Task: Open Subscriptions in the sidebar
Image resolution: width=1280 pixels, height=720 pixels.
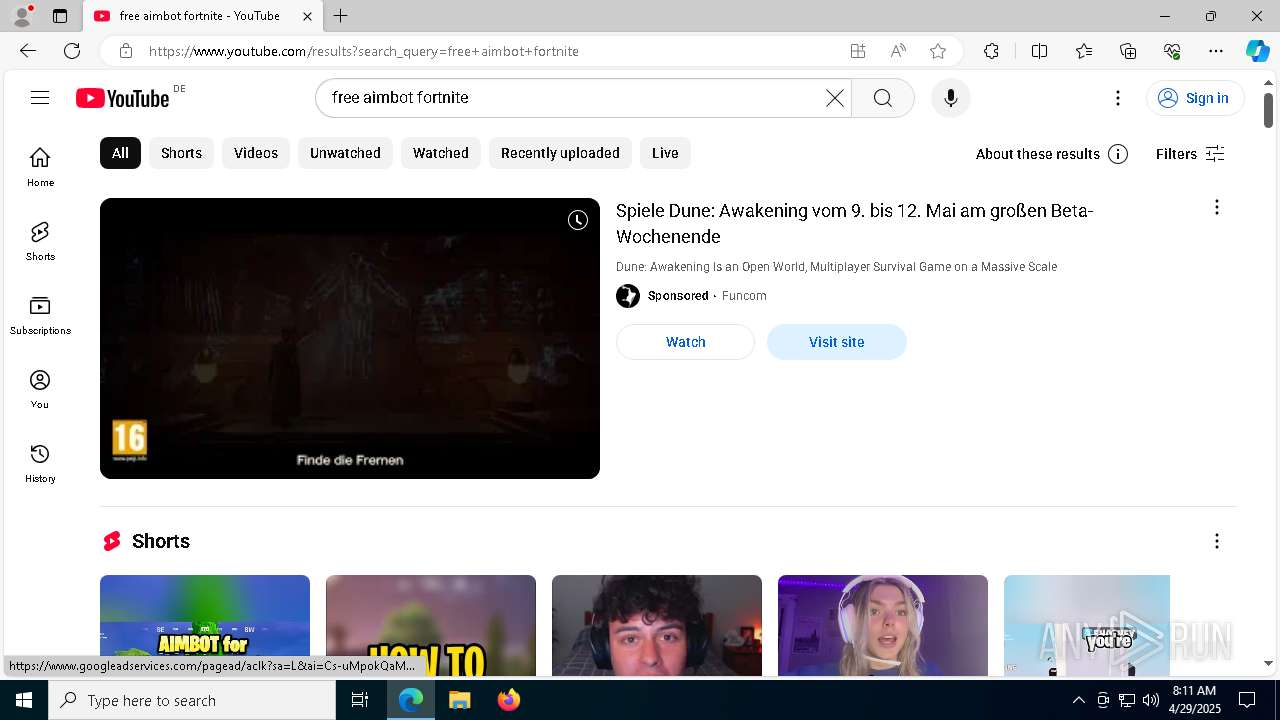Action: [x=40, y=315]
